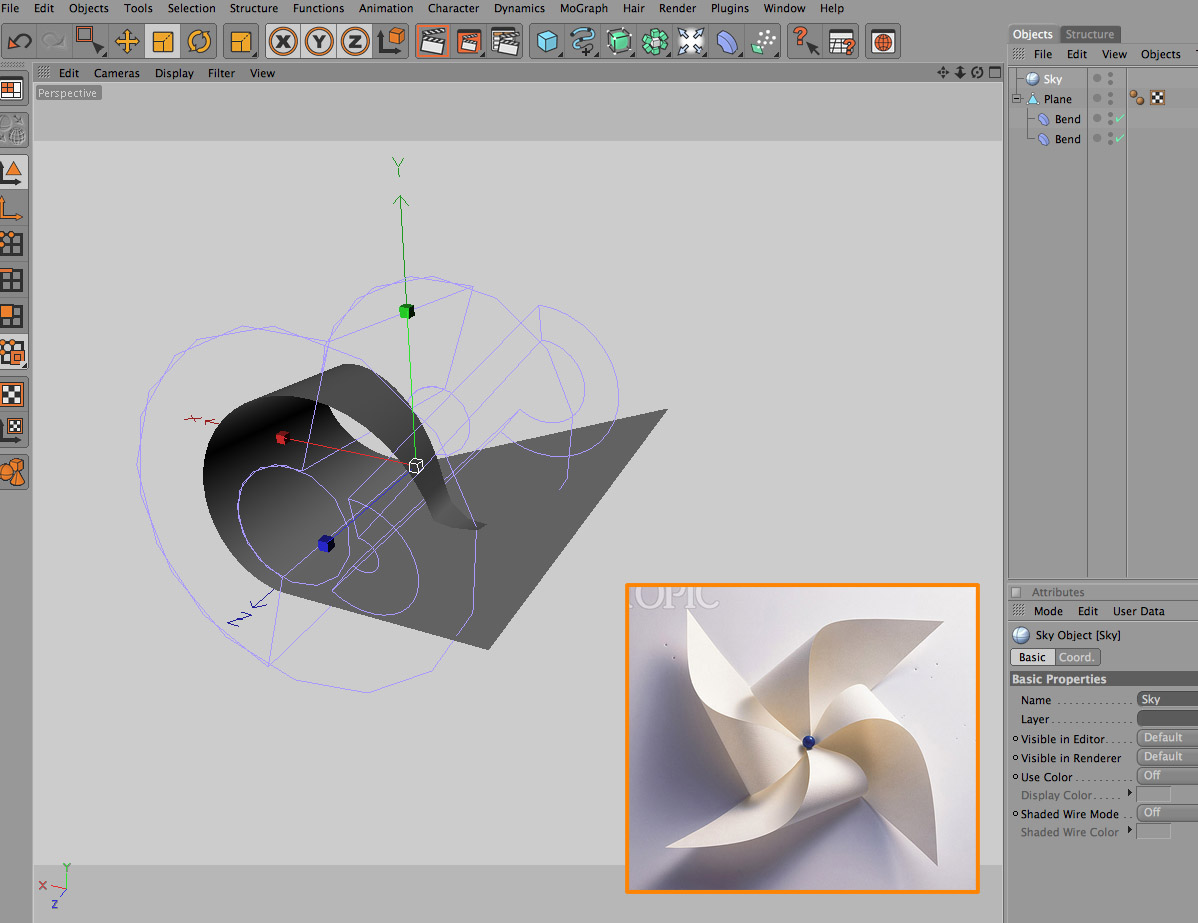The image size is (1198, 923).
Task: Render the active view
Action: 432,41
